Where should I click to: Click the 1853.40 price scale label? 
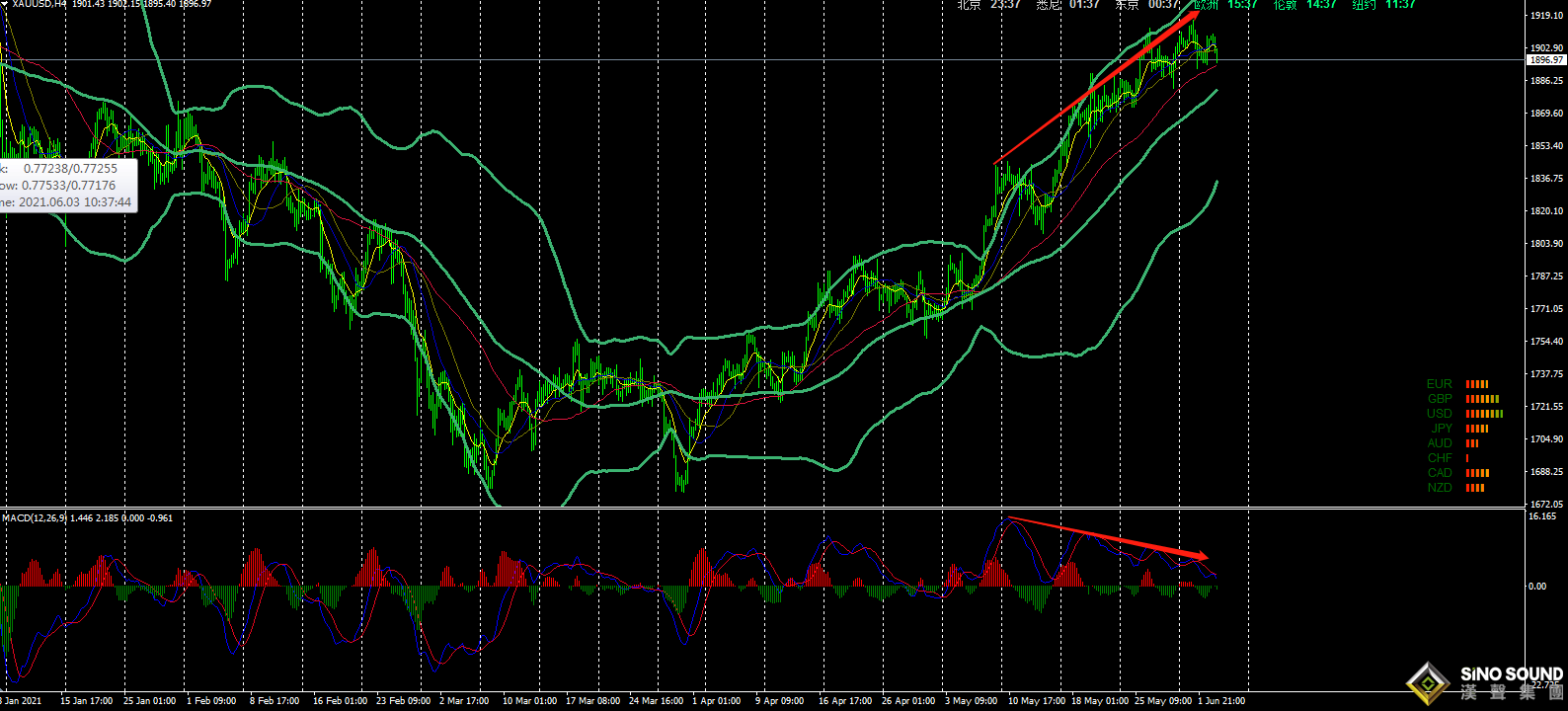1546,146
